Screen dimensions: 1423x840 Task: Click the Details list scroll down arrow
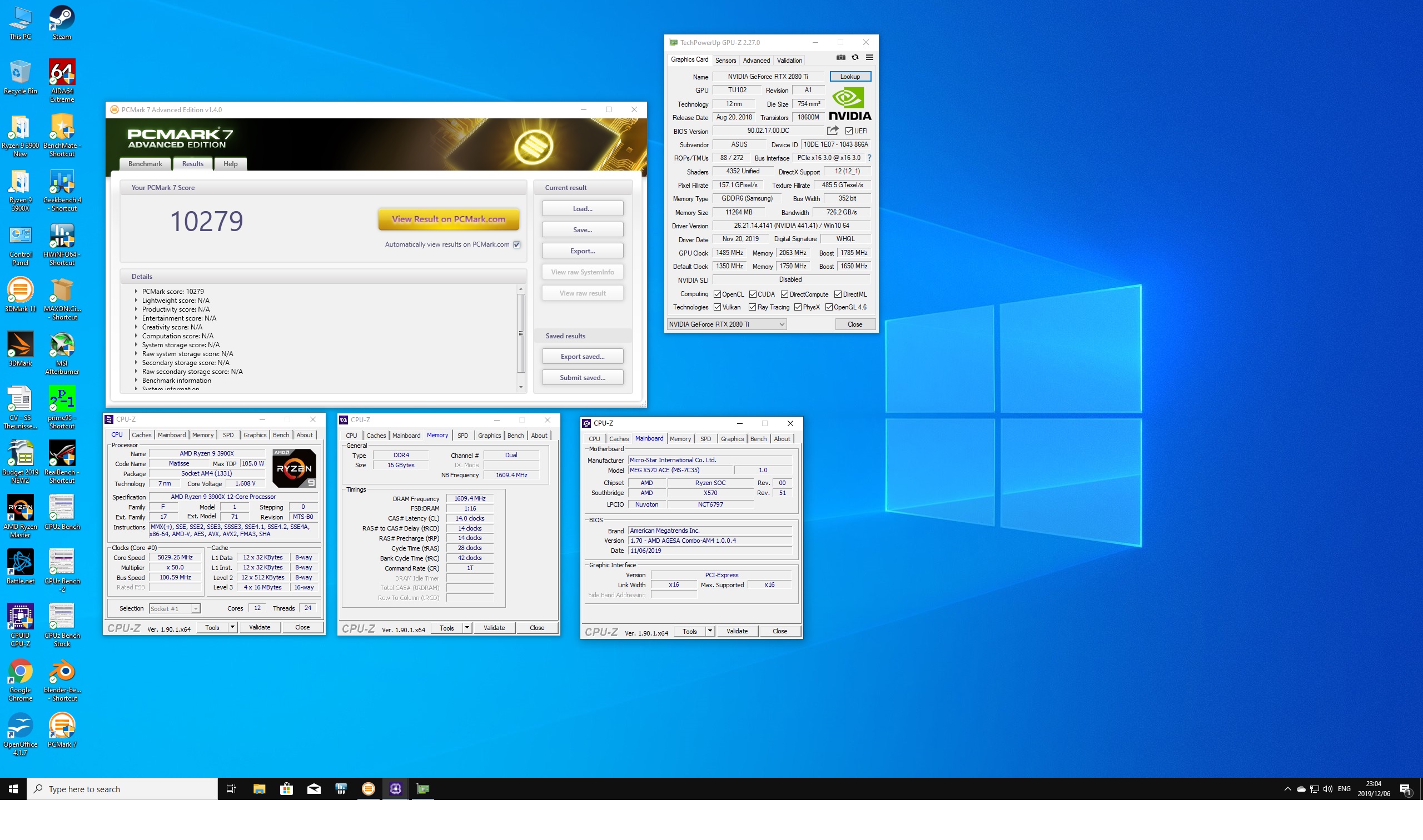(x=520, y=388)
